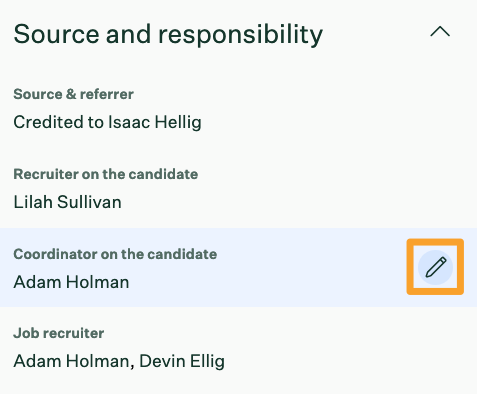Screen dimensions: 477x394
Task: Select the Source & referrer label
Action: tap(73, 94)
